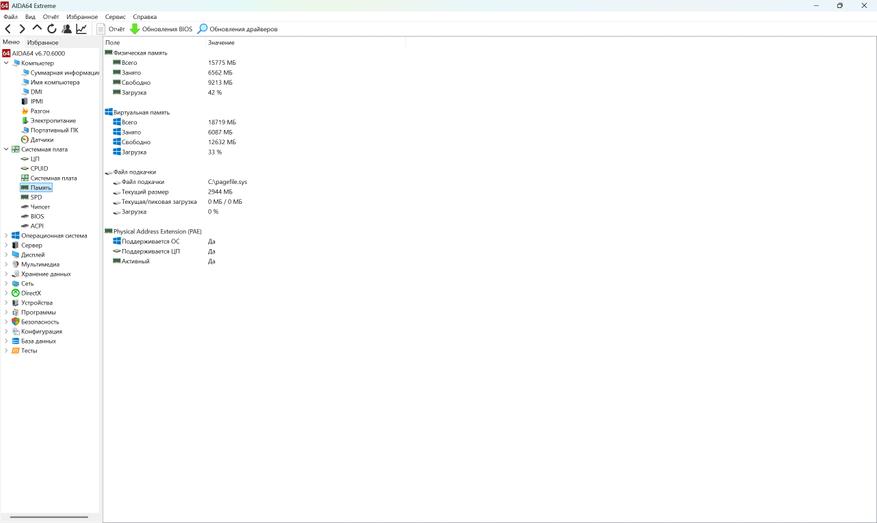Click the Конфигурация icon in tree
This screenshot has width=877, height=523.
[x=16, y=331]
